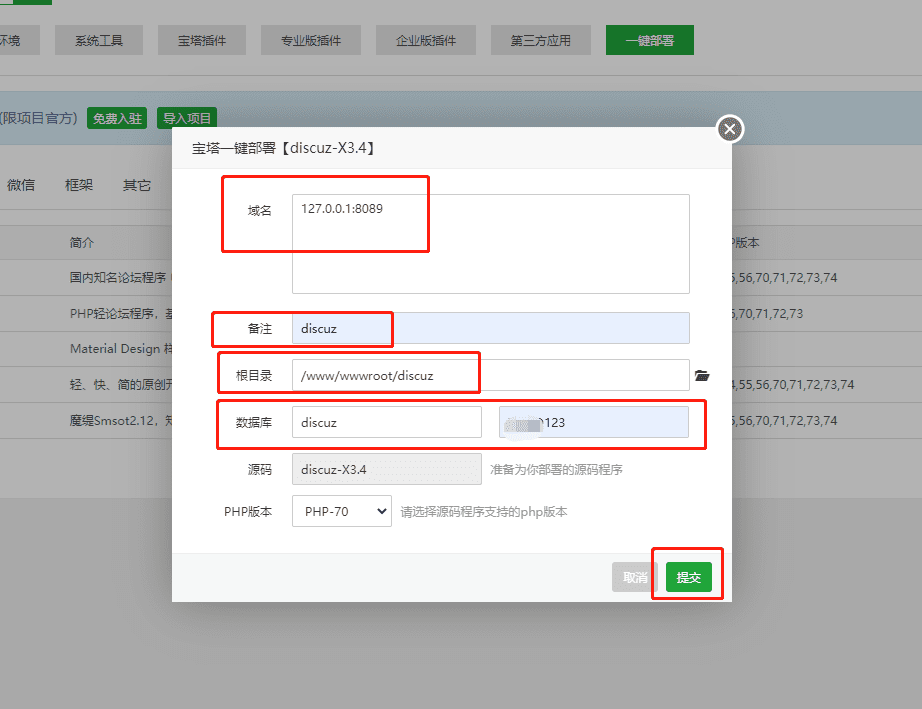Close the discuz-X3.4 deployment dialog
Screen dimensions: 922x709
point(730,129)
